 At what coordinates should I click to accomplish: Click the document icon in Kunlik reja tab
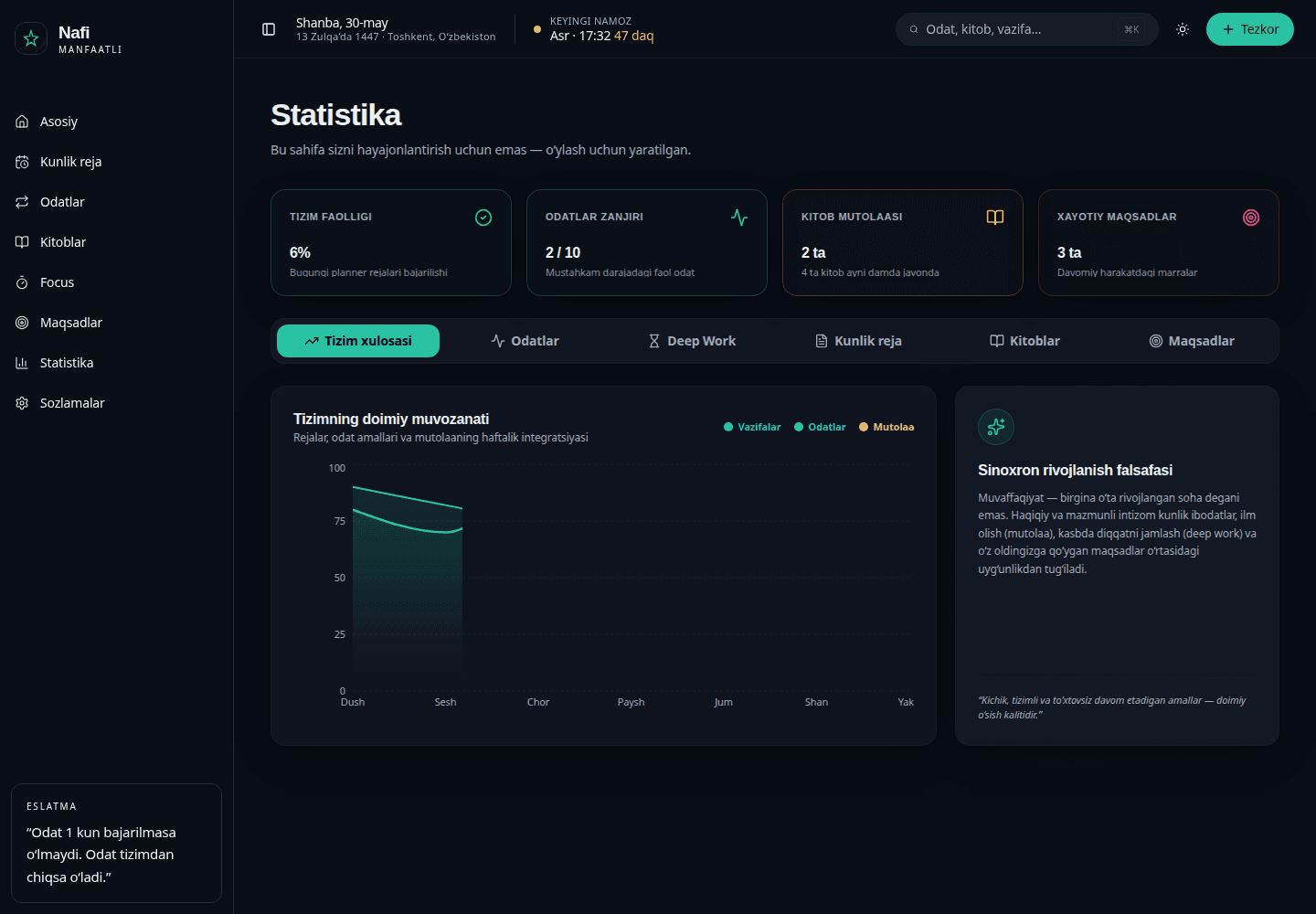[822, 341]
